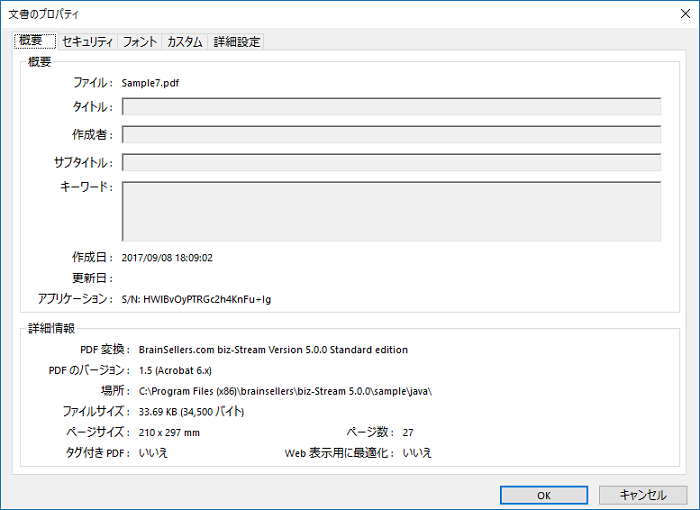Click the OK button
The image size is (700, 510).
pyautogui.click(x=544, y=495)
